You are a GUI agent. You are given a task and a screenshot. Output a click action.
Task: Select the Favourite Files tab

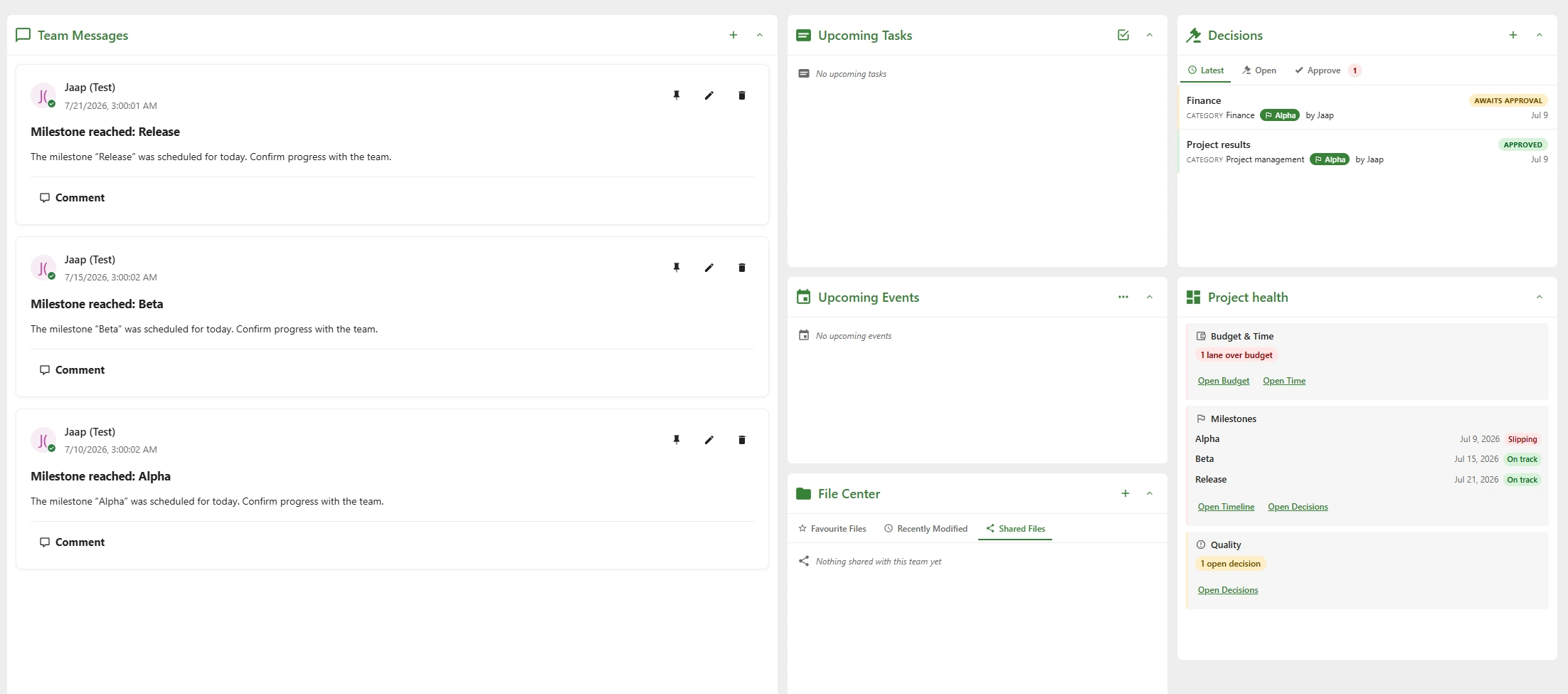[832, 529]
